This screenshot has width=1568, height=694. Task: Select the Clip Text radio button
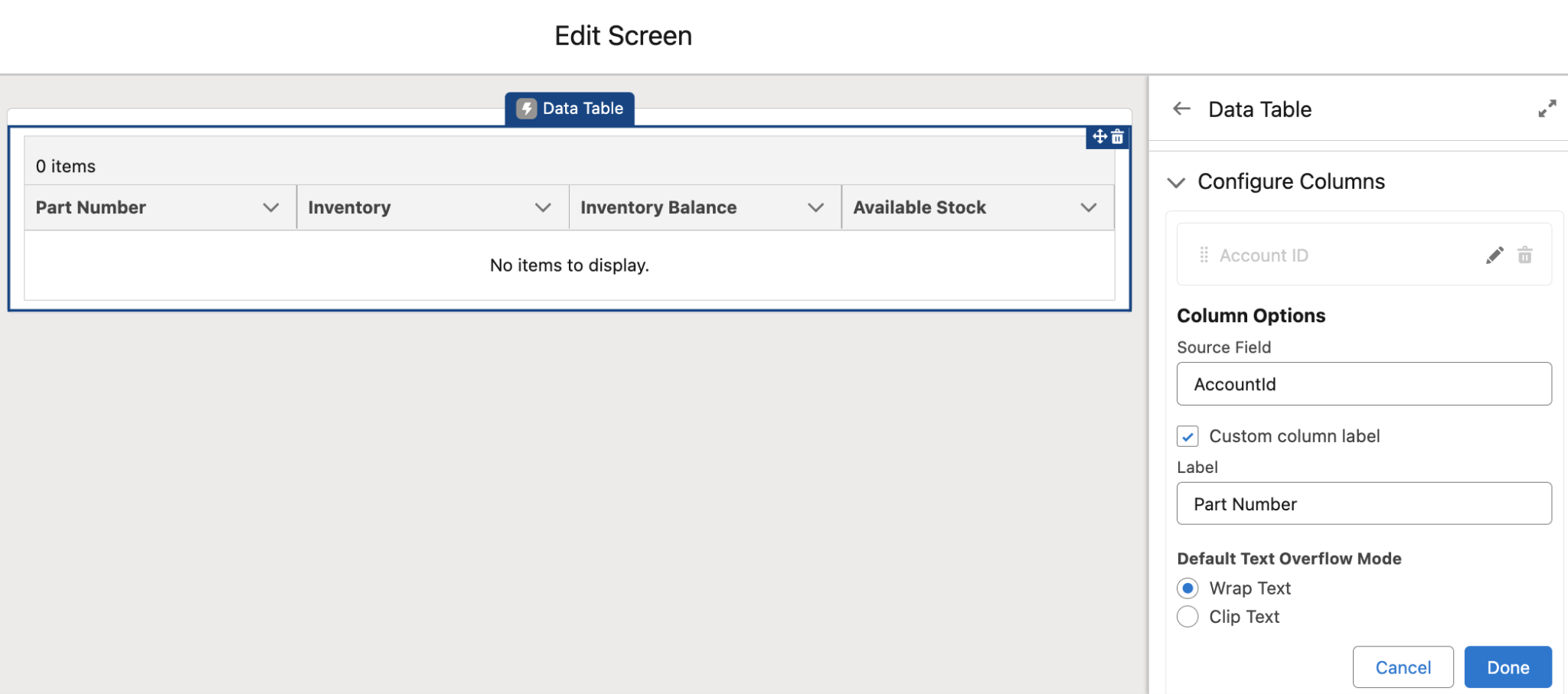click(1187, 616)
